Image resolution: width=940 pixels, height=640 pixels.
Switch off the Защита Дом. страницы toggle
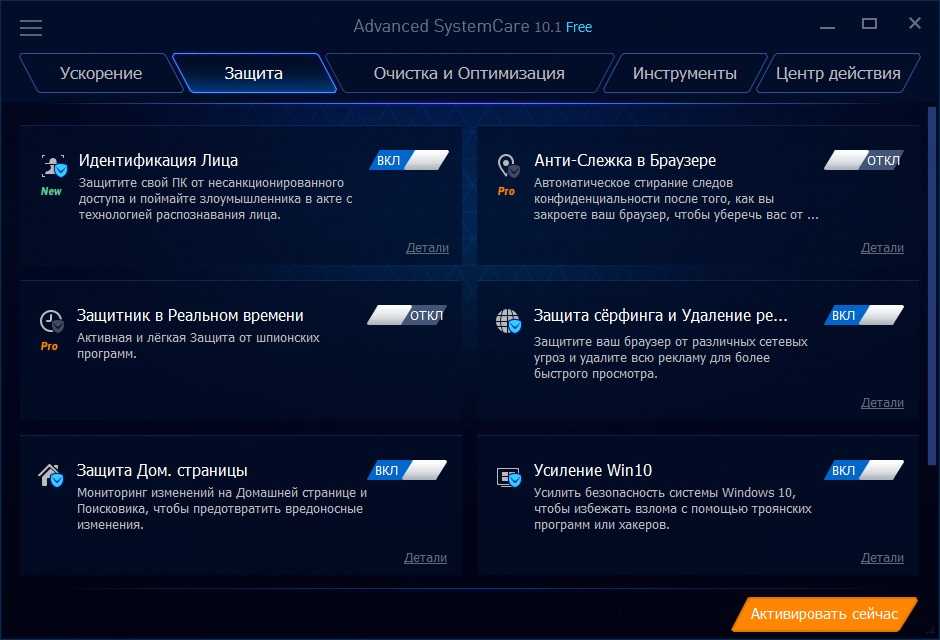tap(406, 470)
